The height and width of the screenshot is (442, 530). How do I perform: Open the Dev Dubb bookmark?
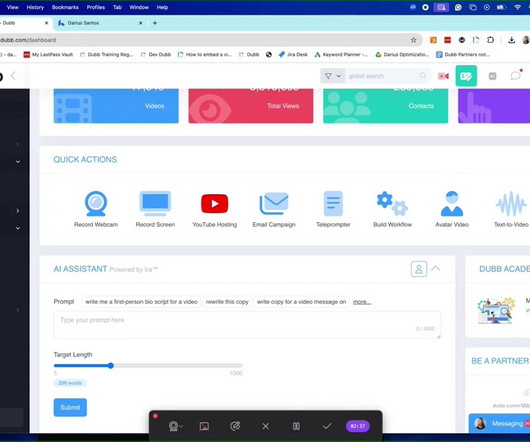coord(156,54)
